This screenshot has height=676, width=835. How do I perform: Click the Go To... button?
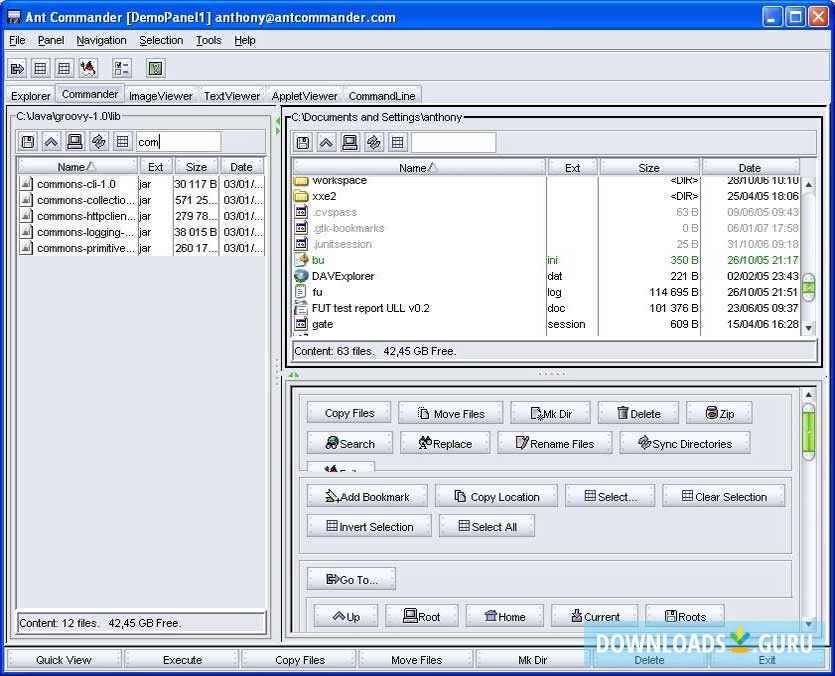tap(351, 579)
